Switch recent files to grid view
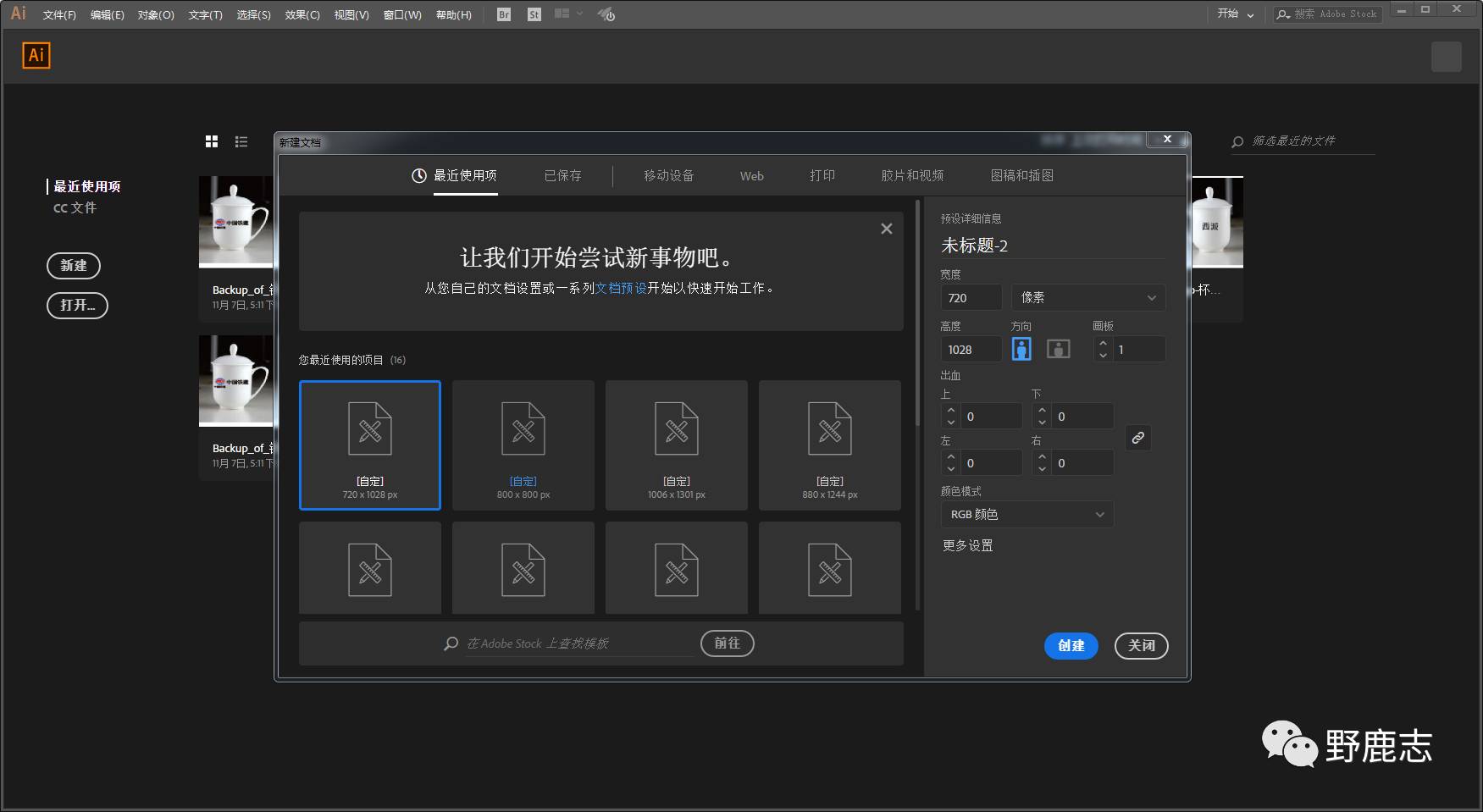The image size is (1483, 812). click(x=212, y=141)
